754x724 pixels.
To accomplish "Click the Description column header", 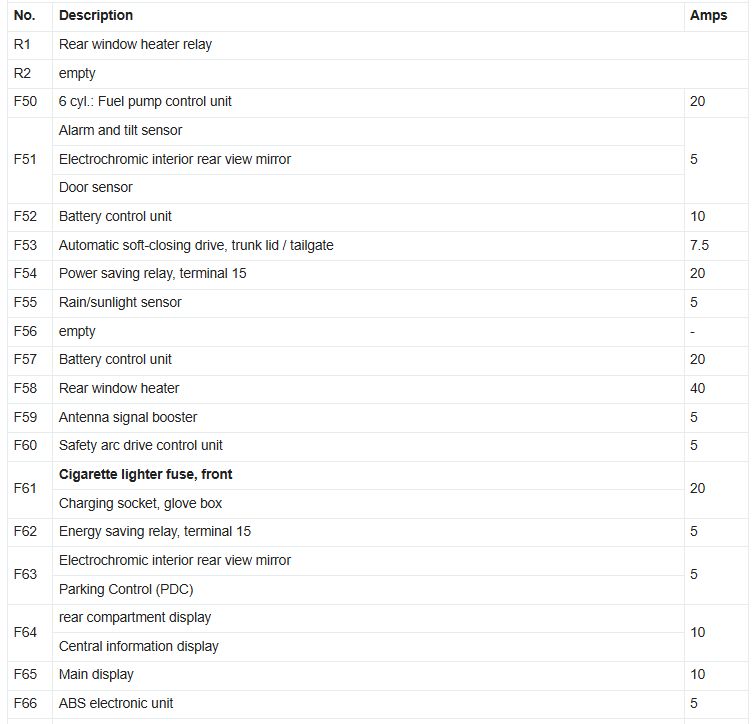I will 96,15.
